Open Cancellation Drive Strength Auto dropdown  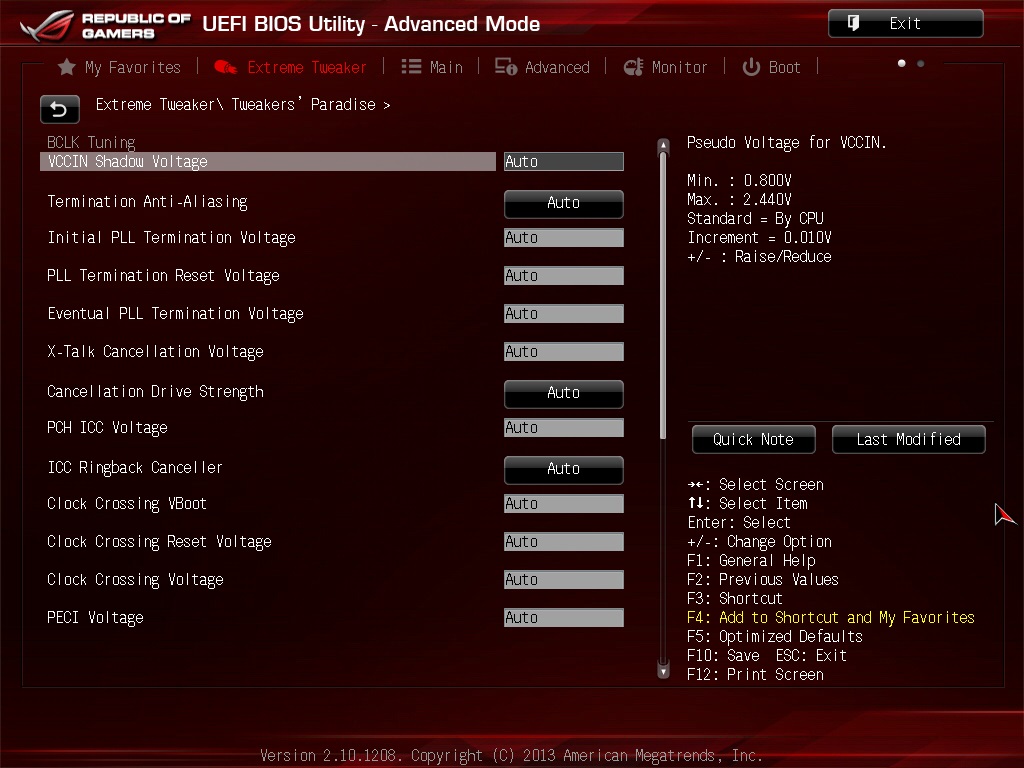564,393
